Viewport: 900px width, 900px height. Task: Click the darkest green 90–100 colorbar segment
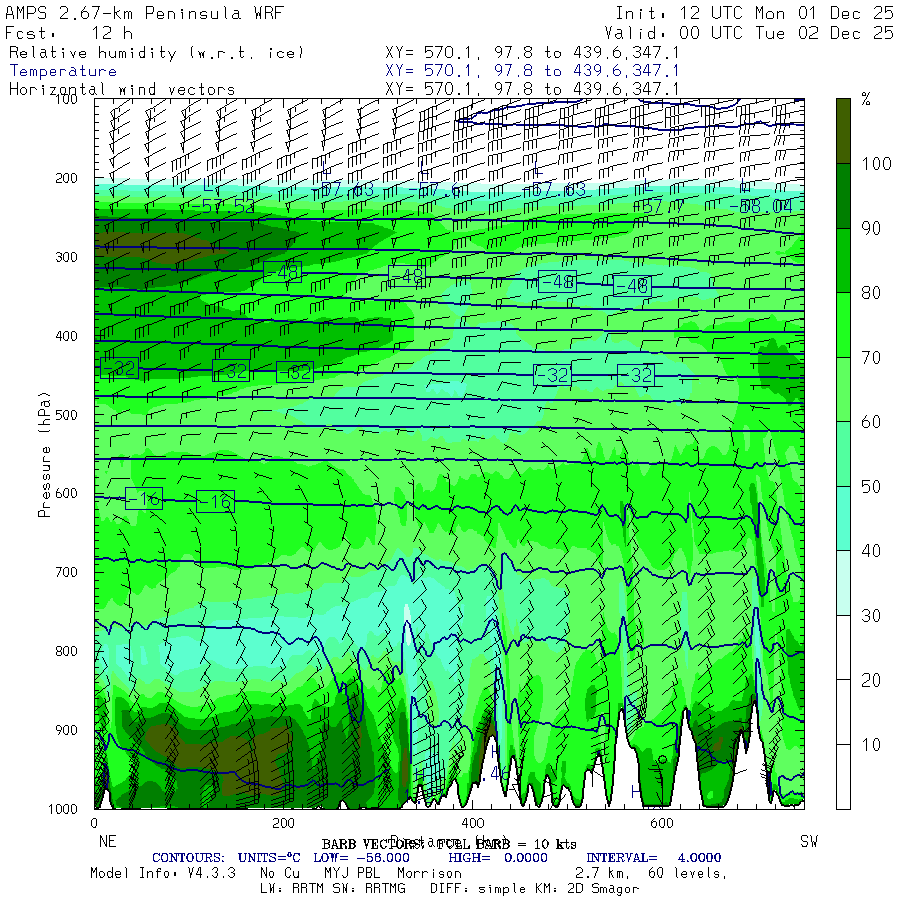(x=843, y=196)
